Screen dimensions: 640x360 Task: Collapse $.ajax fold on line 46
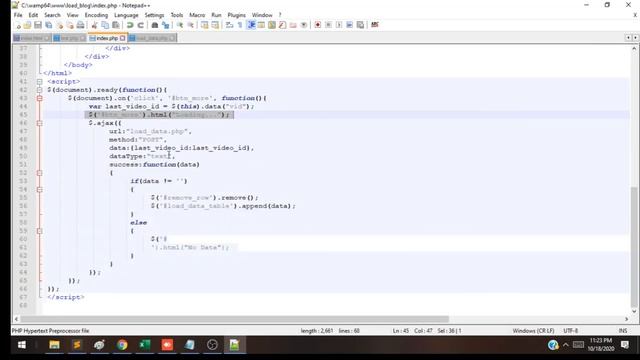click(40, 123)
